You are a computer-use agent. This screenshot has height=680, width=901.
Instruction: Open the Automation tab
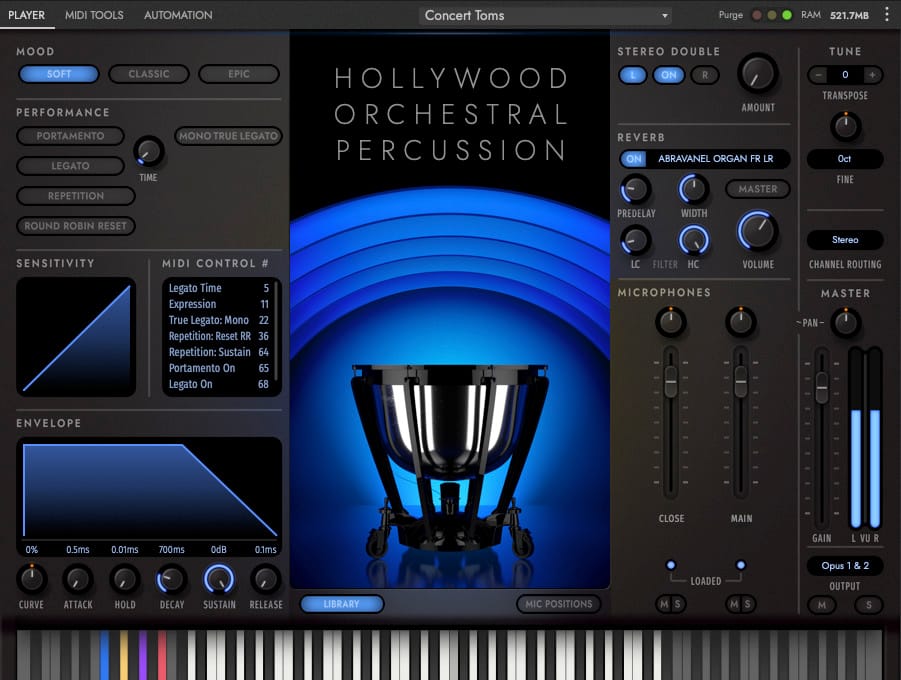(x=178, y=15)
